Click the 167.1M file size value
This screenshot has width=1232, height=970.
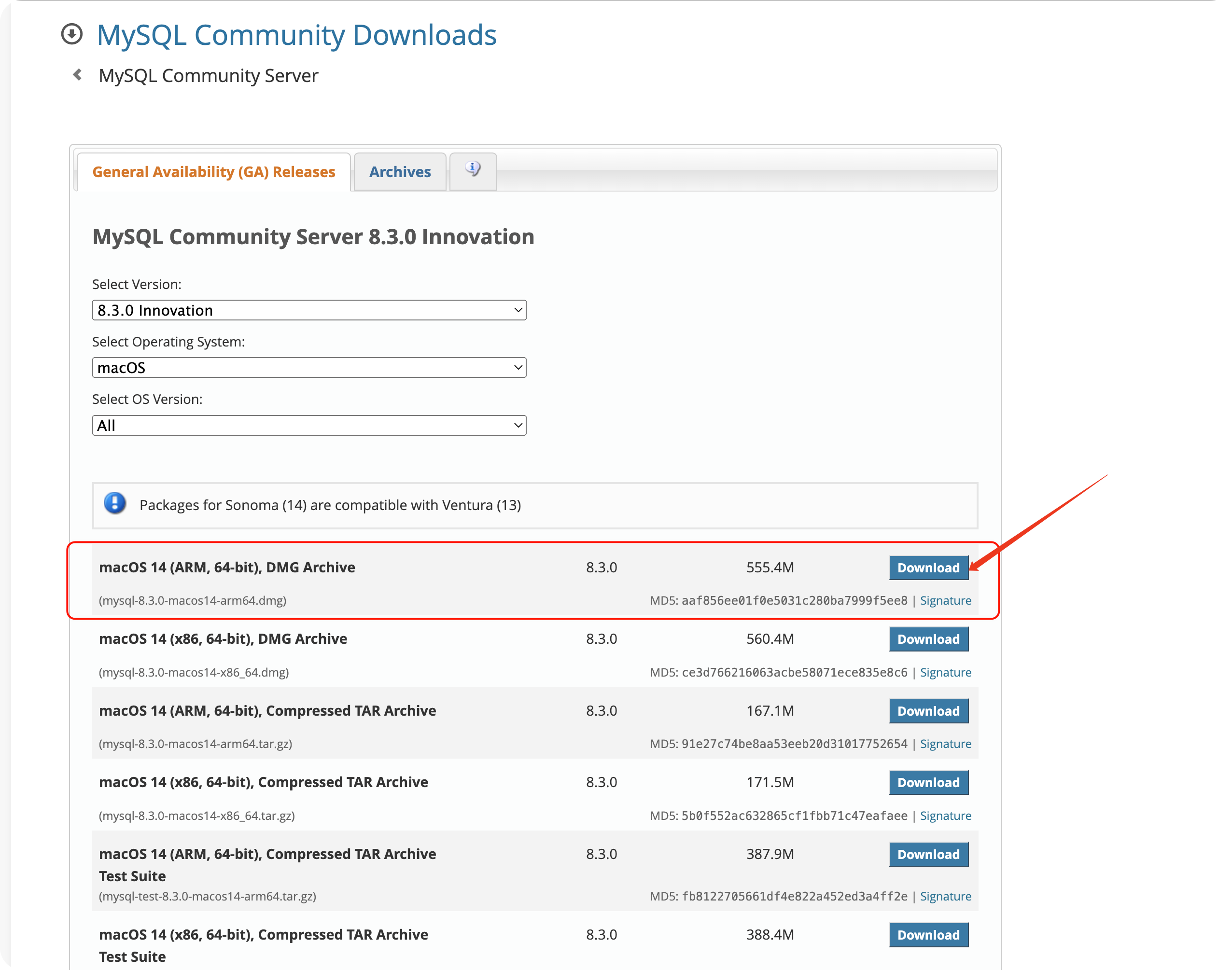pos(770,710)
